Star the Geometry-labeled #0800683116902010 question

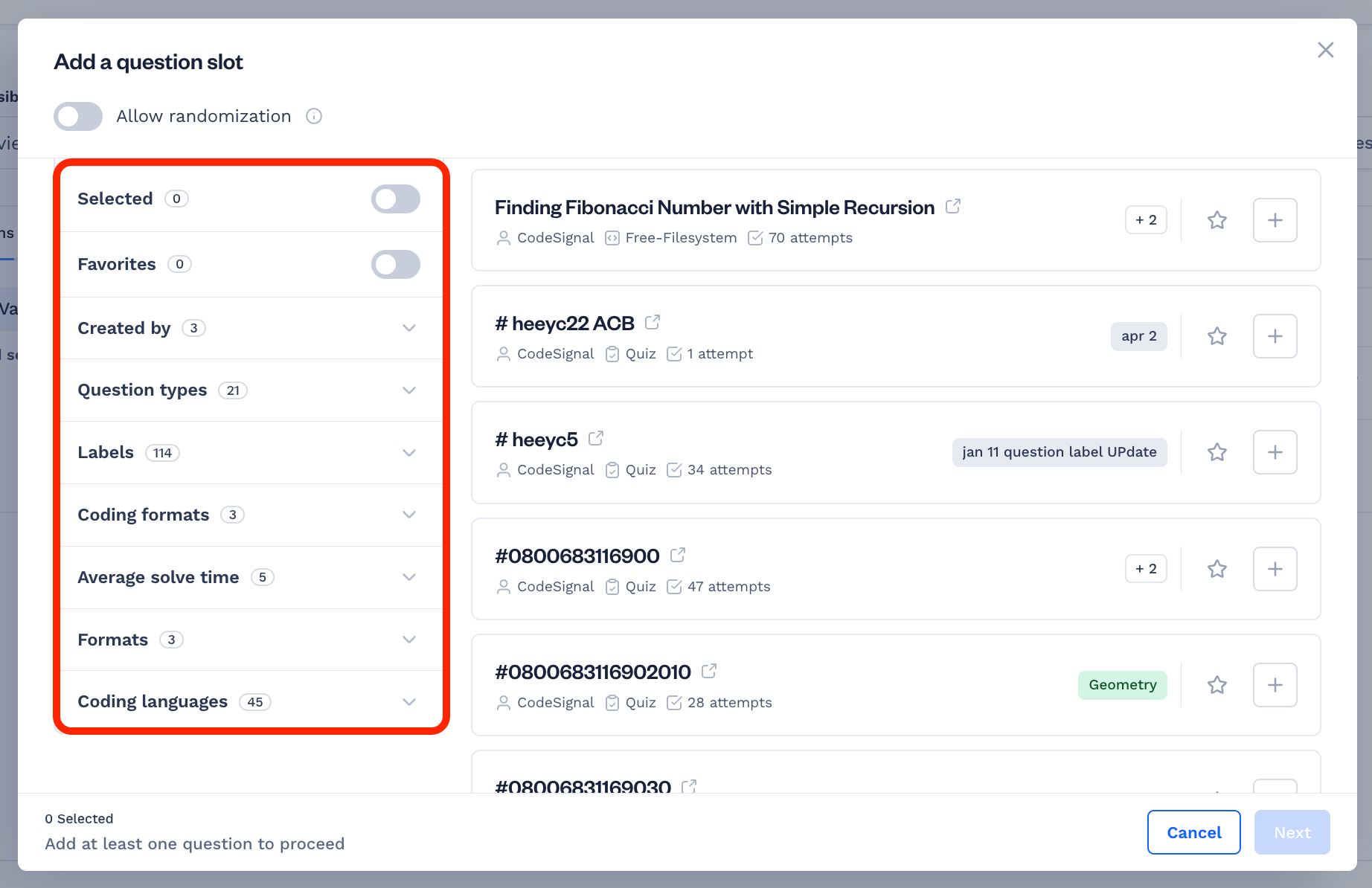pyautogui.click(x=1216, y=685)
